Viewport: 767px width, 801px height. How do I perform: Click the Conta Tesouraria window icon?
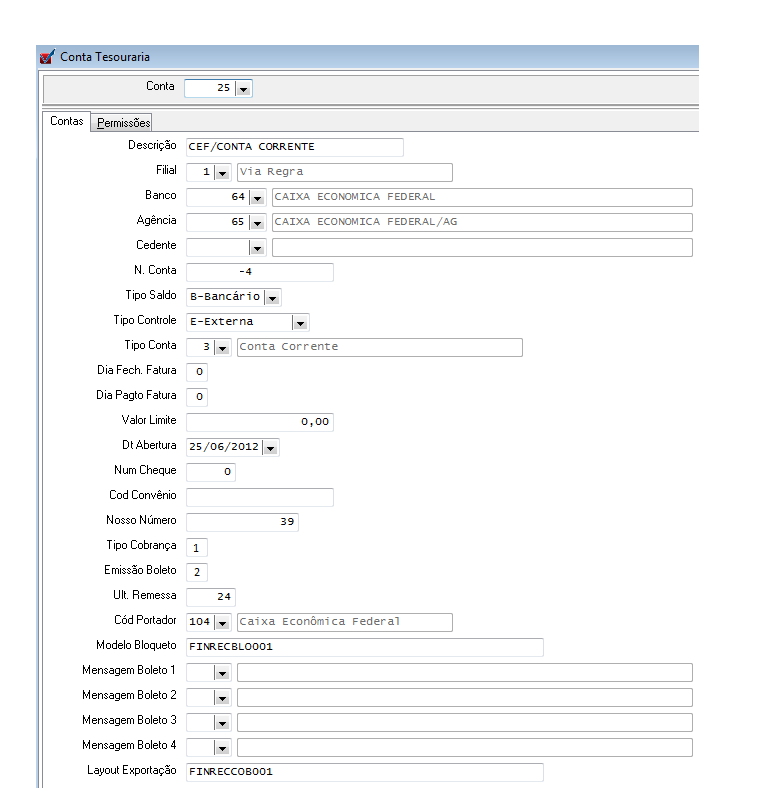pos(47,57)
